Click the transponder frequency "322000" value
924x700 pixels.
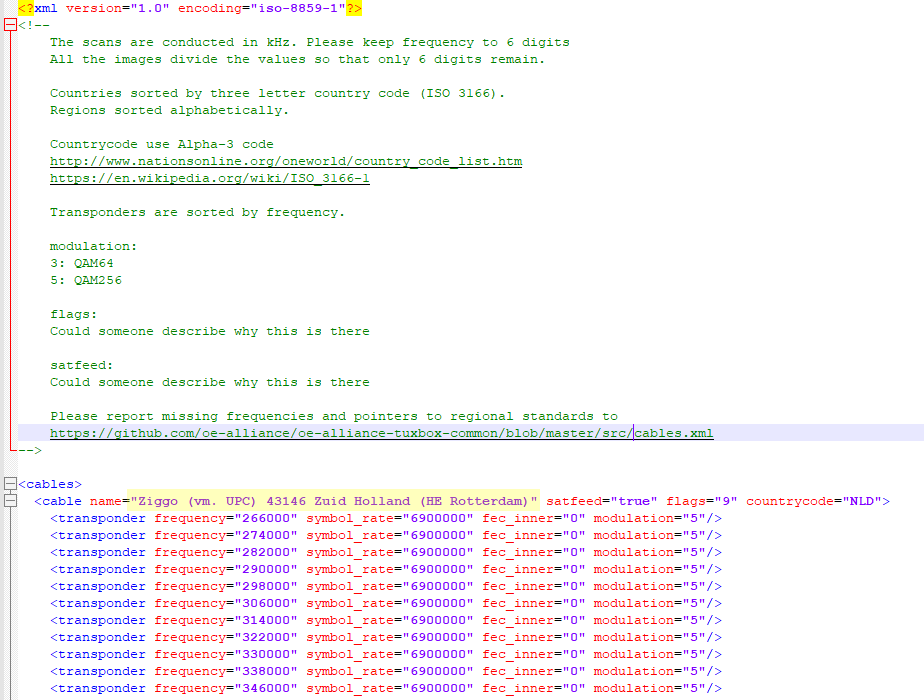[x=266, y=638]
